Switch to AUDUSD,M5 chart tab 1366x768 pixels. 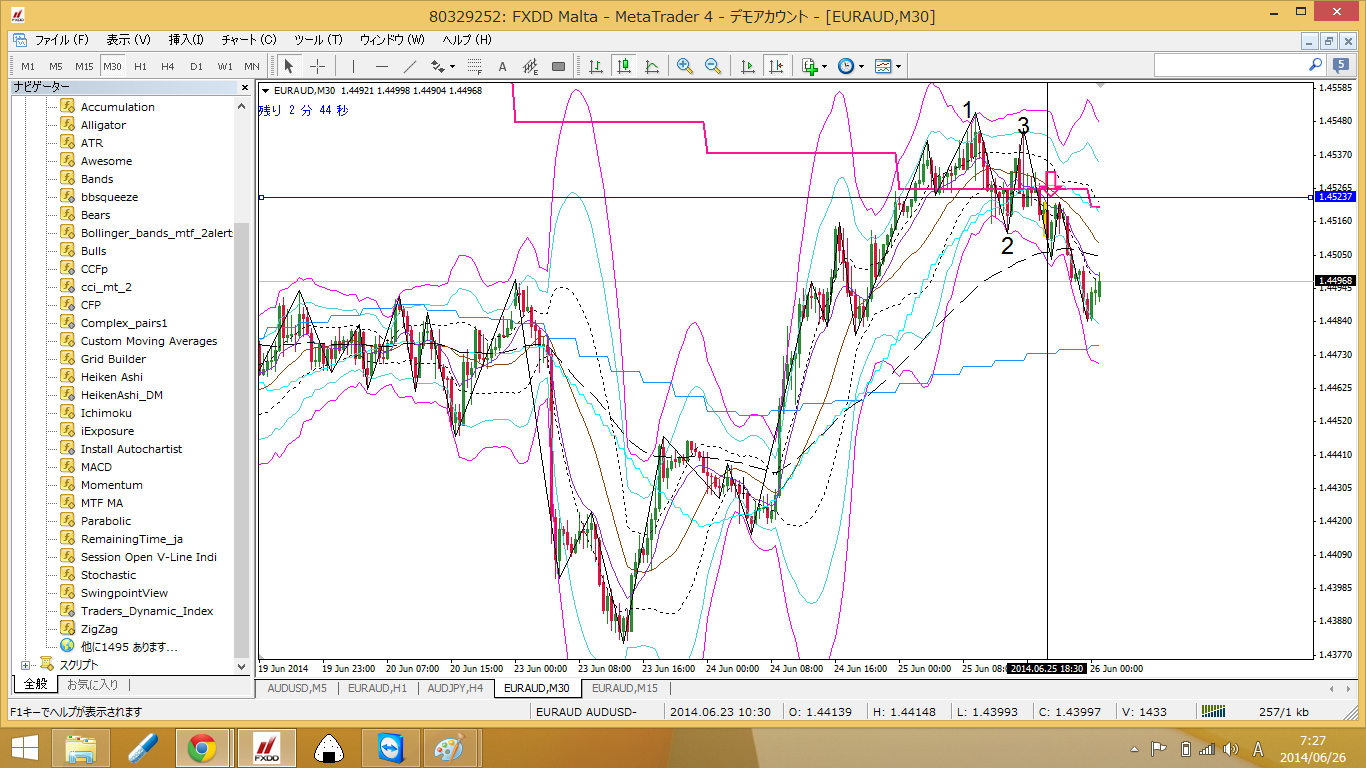coord(298,688)
